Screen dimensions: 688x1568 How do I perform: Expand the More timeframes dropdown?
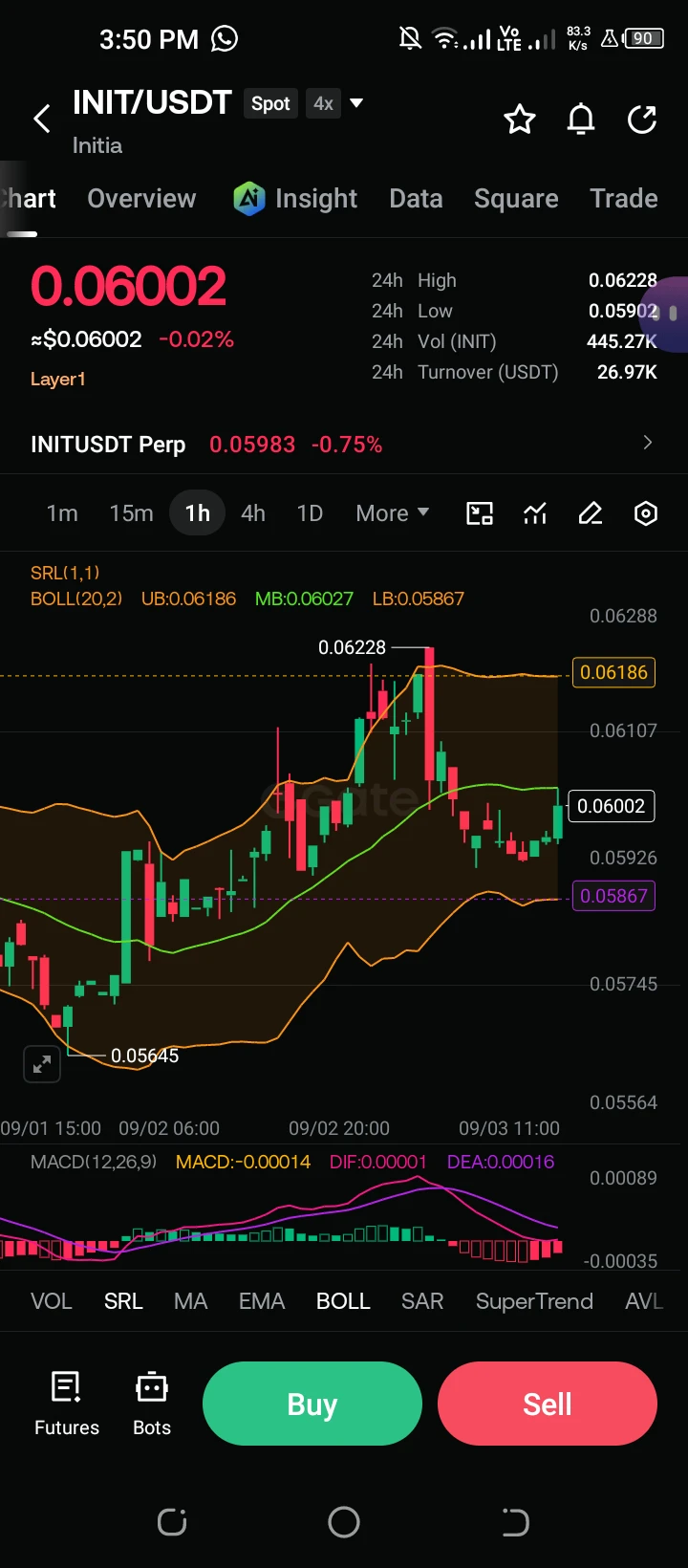[x=392, y=513]
